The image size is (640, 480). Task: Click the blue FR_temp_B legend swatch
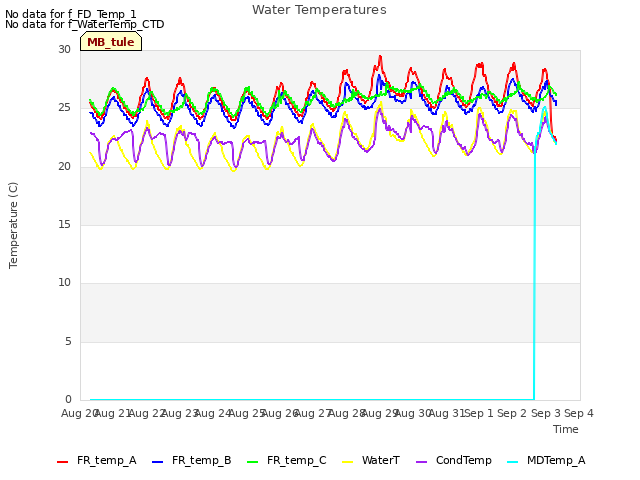pos(158,462)
